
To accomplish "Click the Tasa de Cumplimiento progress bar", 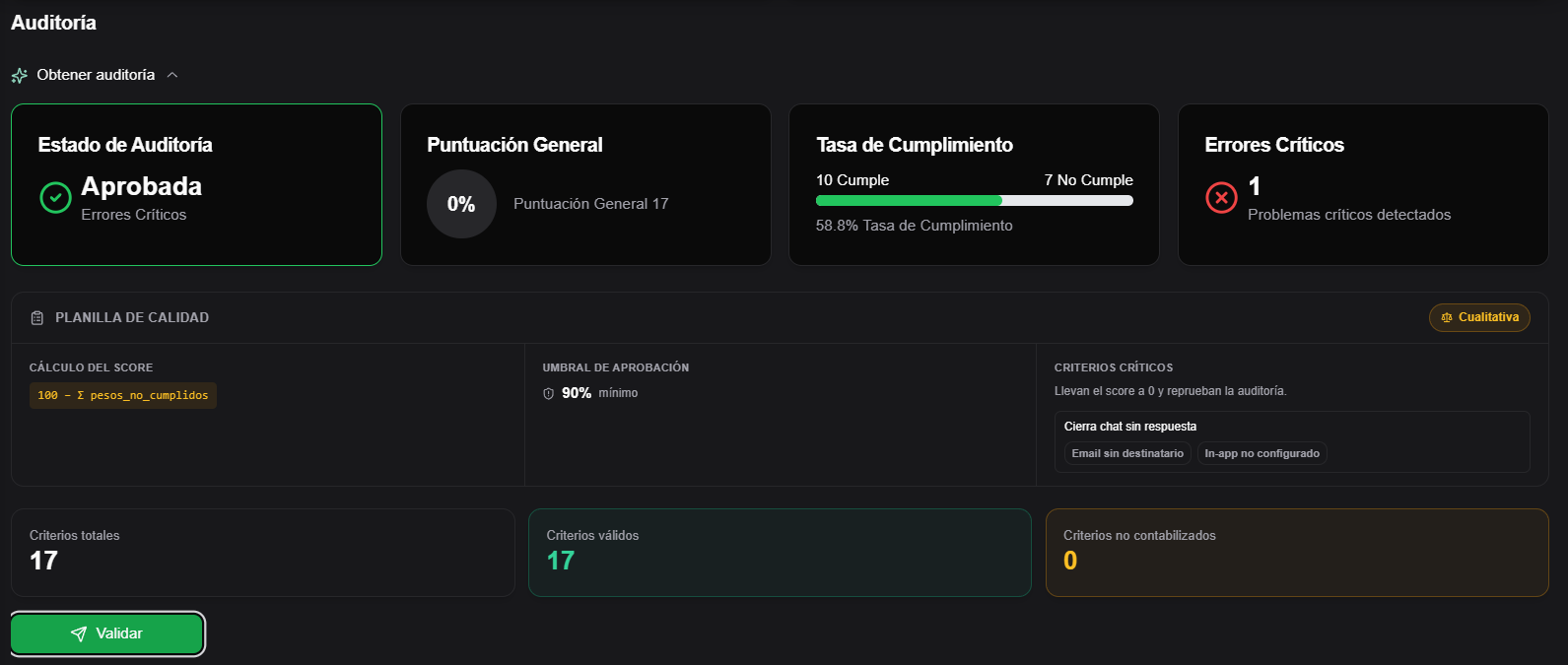I will [x=974, y=201].
